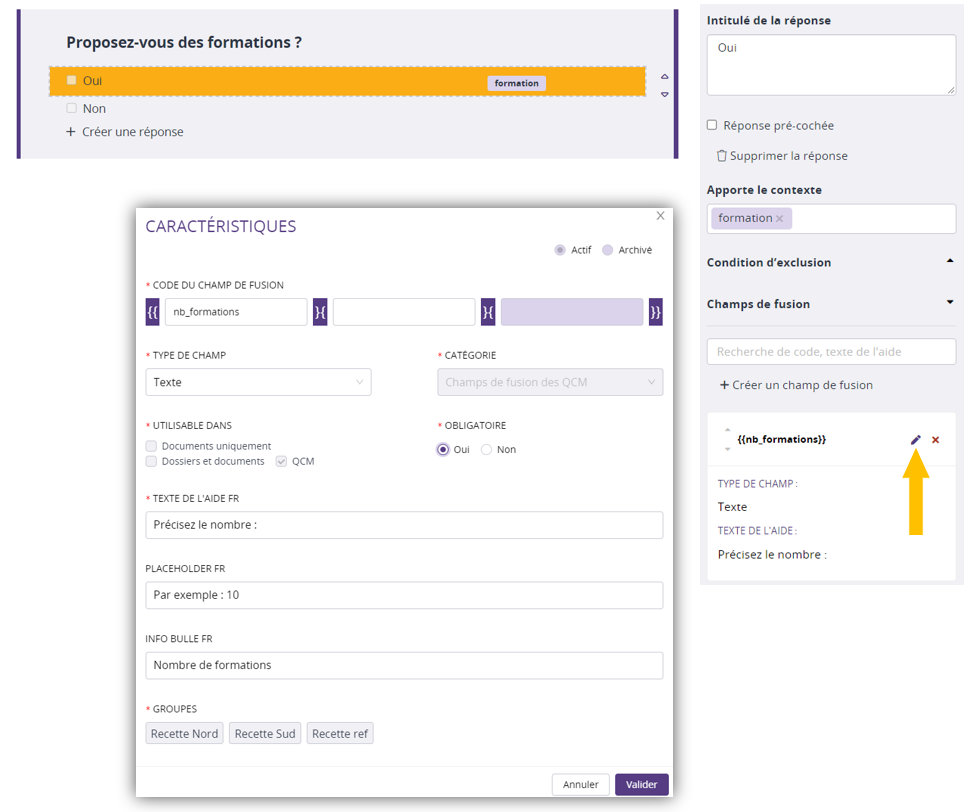Close the Caractéristiques dialog
Viewport: 976px width, 812px height.
coord(660,216)
